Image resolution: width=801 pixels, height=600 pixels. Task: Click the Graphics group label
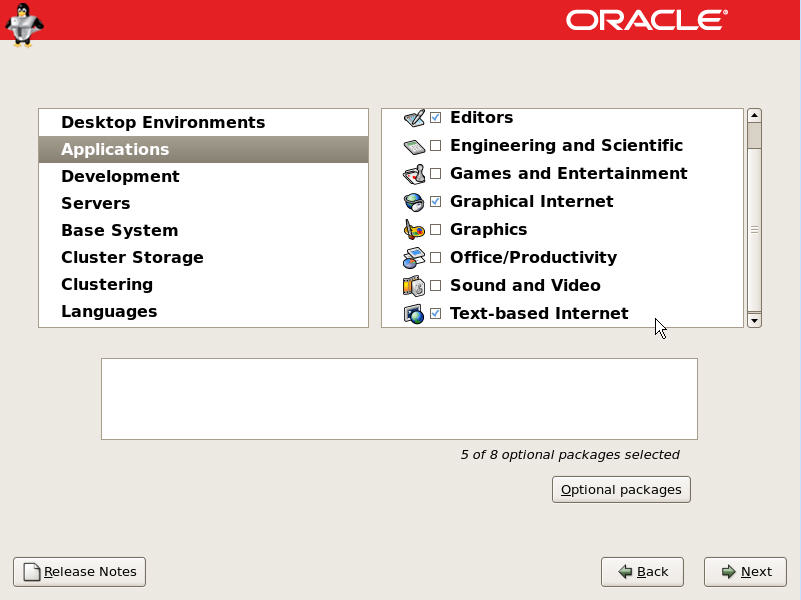(488, 230)
